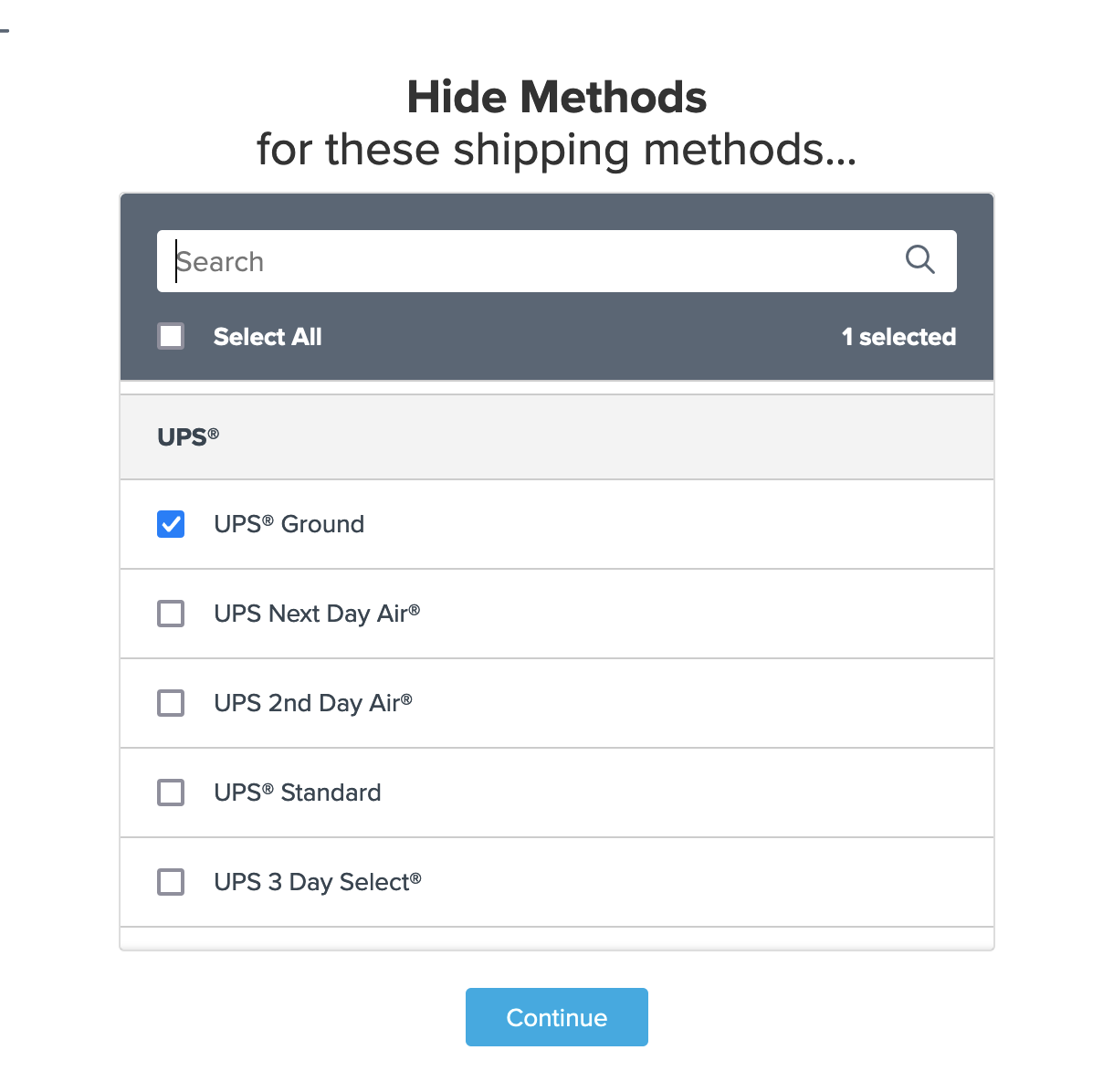This screenshot has width=1103, height=1092.
Task: Click the "UPS 3 Day Select®" label
Action: 318,882
